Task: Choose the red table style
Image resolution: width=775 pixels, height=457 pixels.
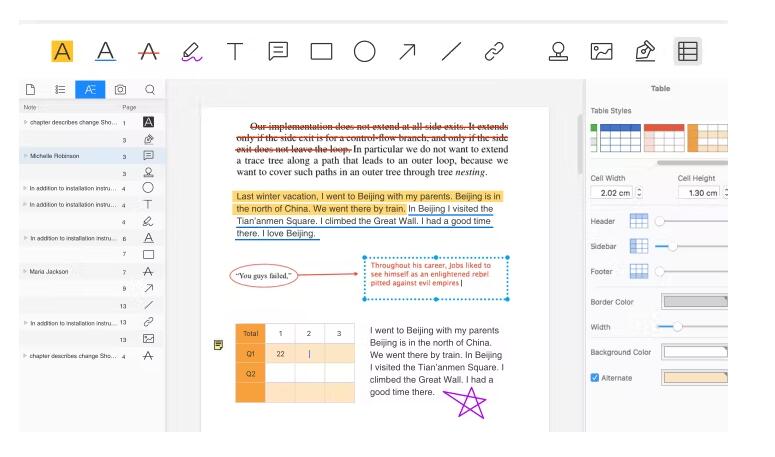Action: click(x=664, y=138)
